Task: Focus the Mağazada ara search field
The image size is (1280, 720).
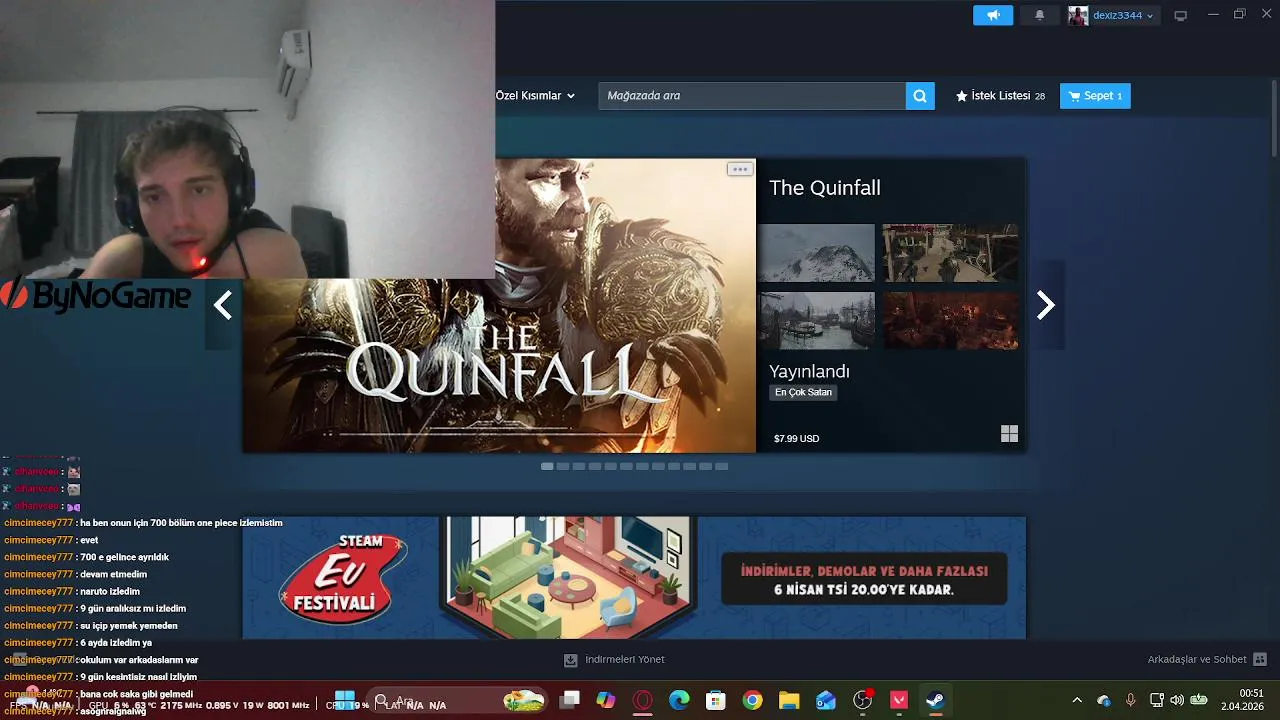Action: coord(752,96)
